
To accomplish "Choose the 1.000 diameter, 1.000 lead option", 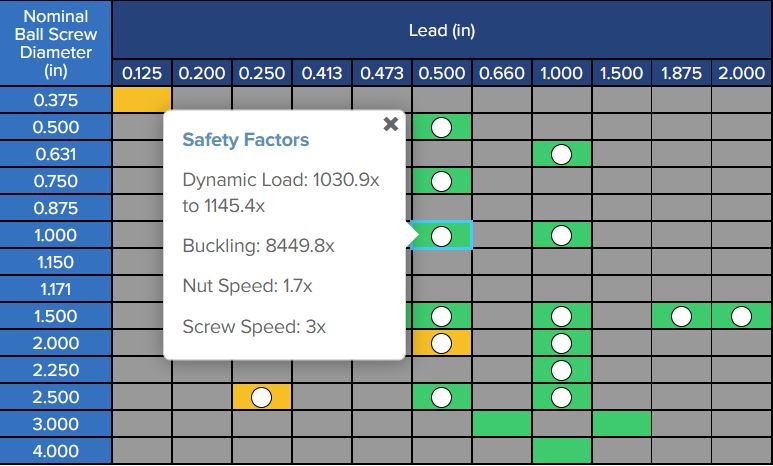I will 561,235.
